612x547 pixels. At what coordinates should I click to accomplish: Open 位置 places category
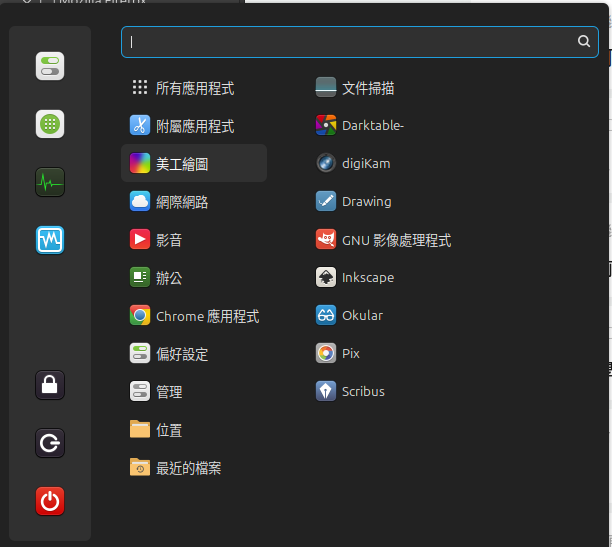[194, 429]
